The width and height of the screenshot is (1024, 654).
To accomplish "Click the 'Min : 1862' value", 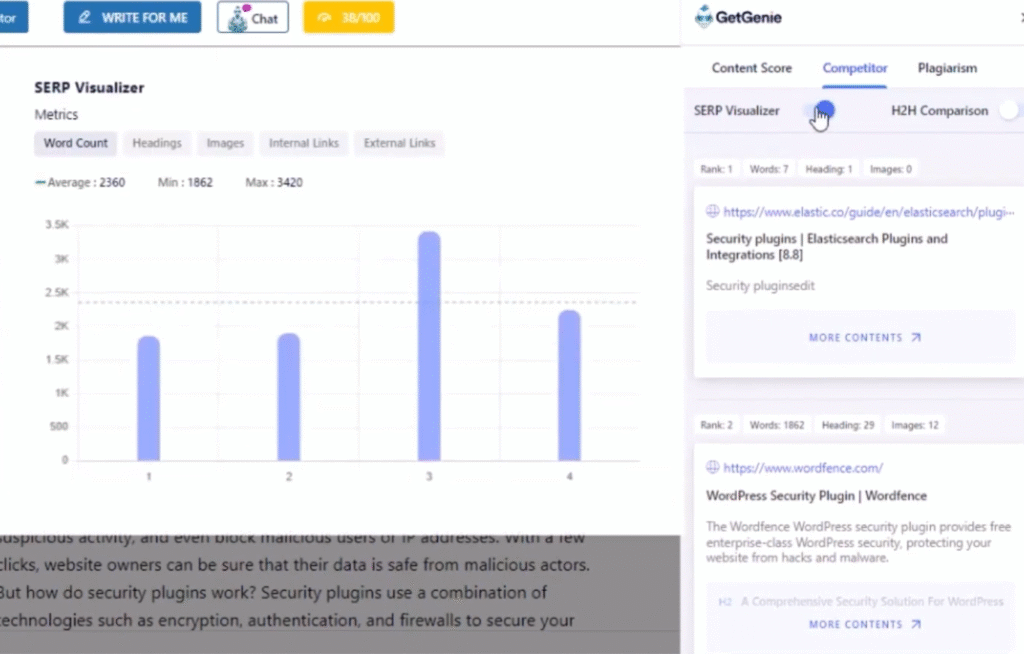I will pyautogui.click(x=185, y=182).
